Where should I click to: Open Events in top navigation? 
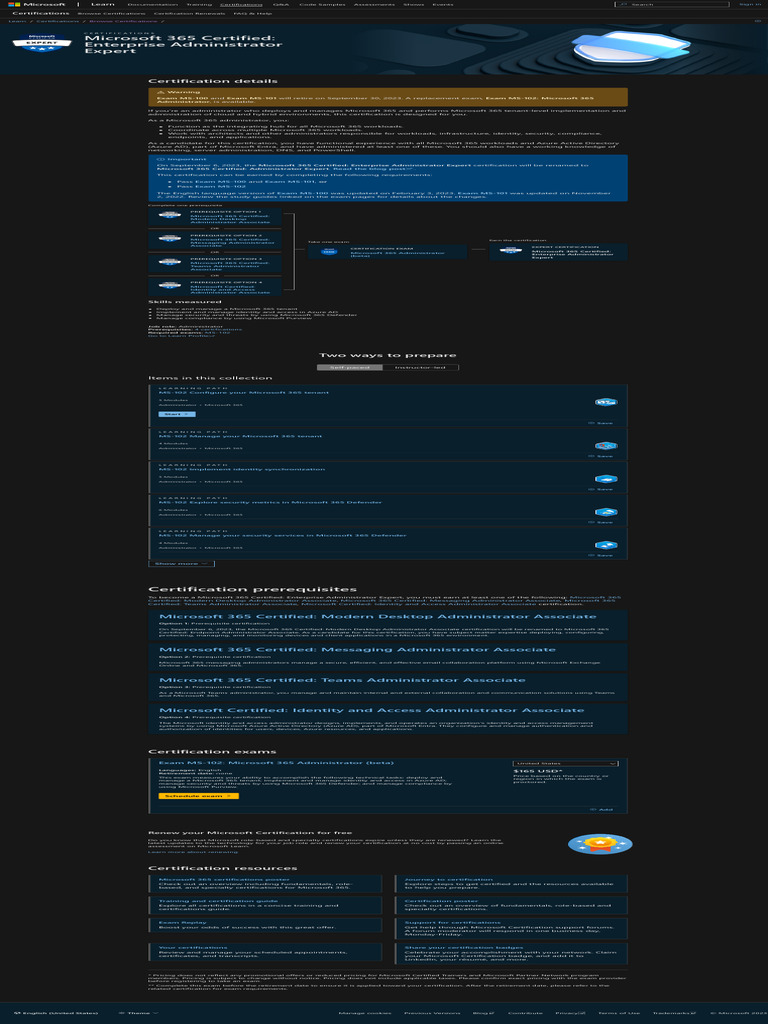click(442, 5)
